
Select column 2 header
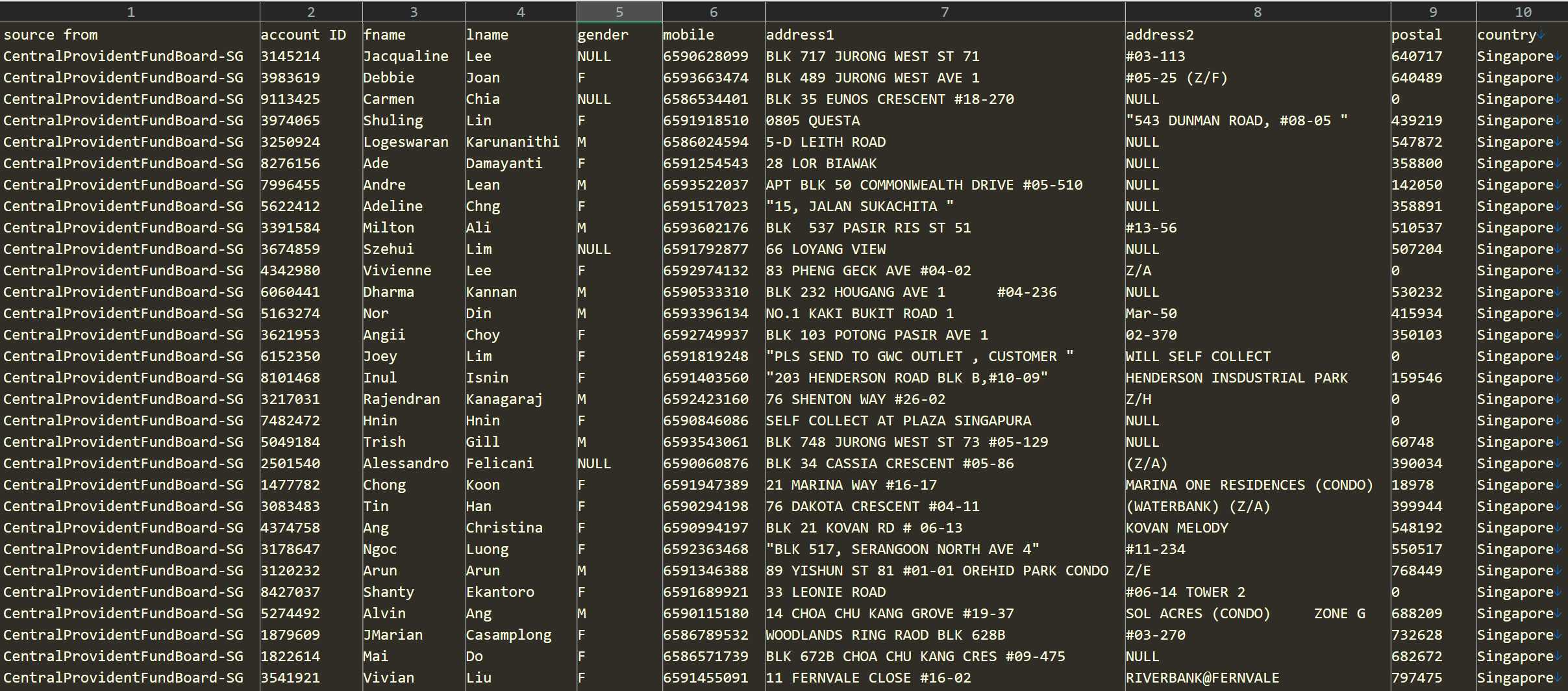[x=311, y=12]
